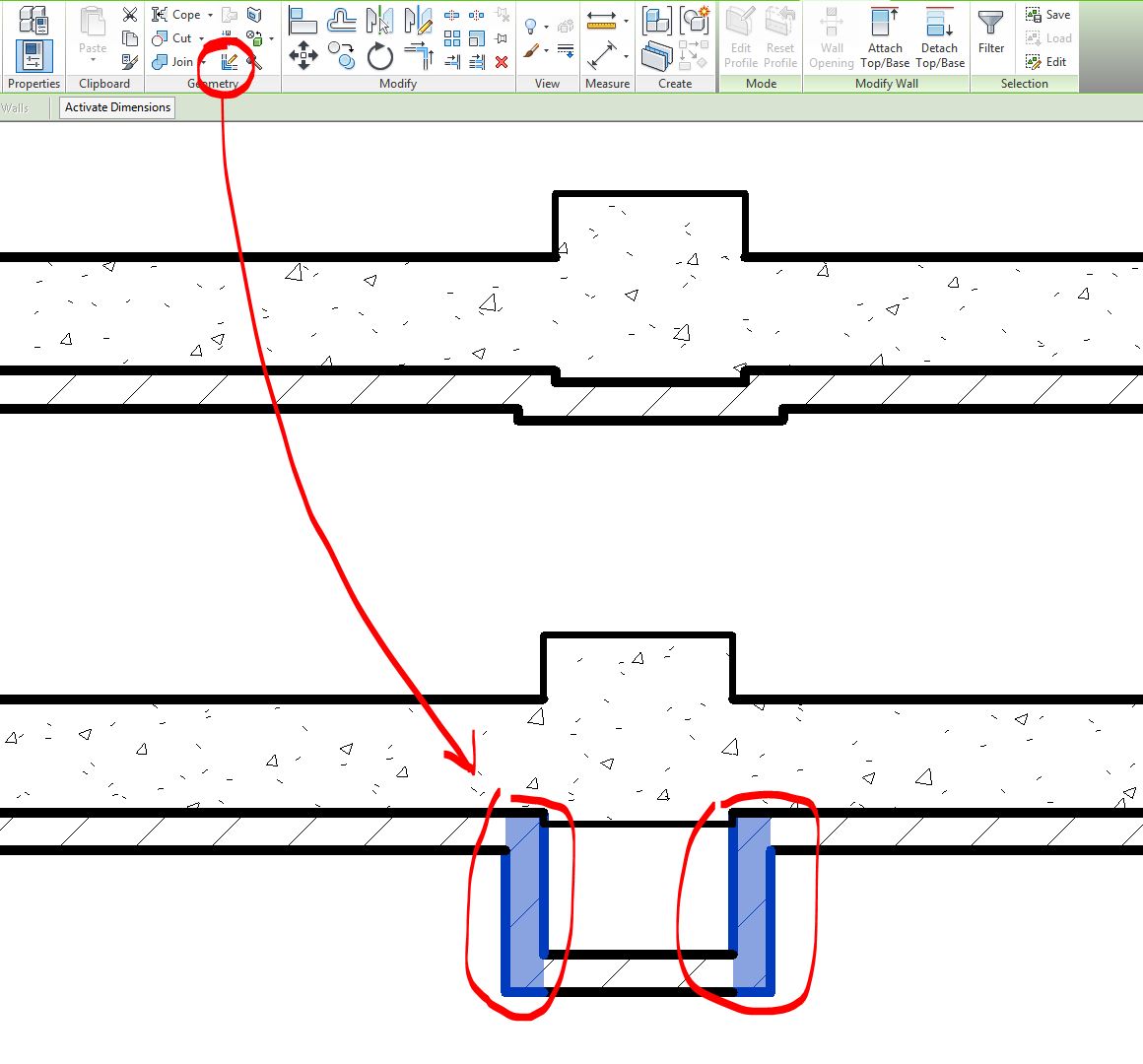Click the Measure panel title

pyautogui.click(x=607, y=84)
